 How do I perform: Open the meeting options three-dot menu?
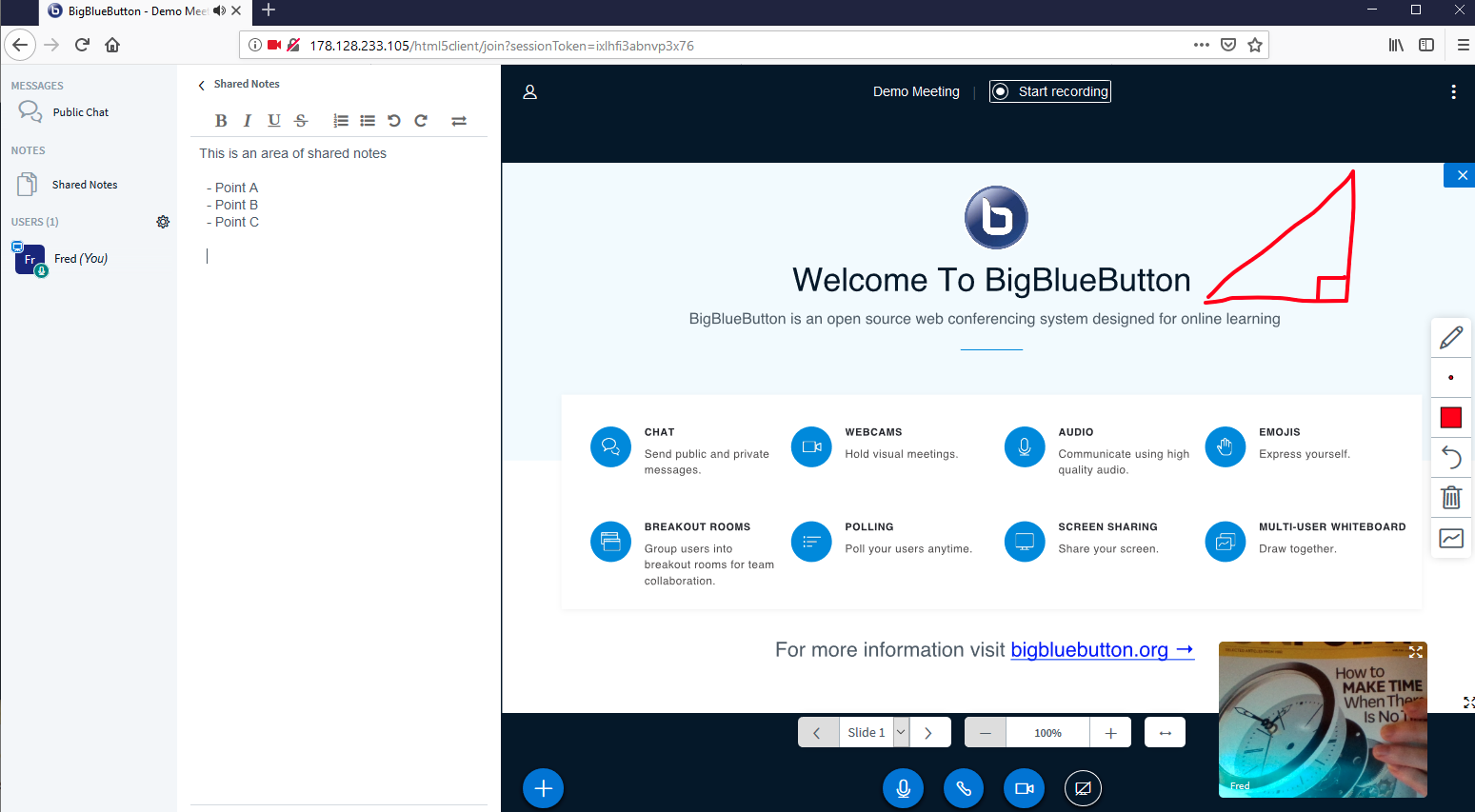[1453, 91]
